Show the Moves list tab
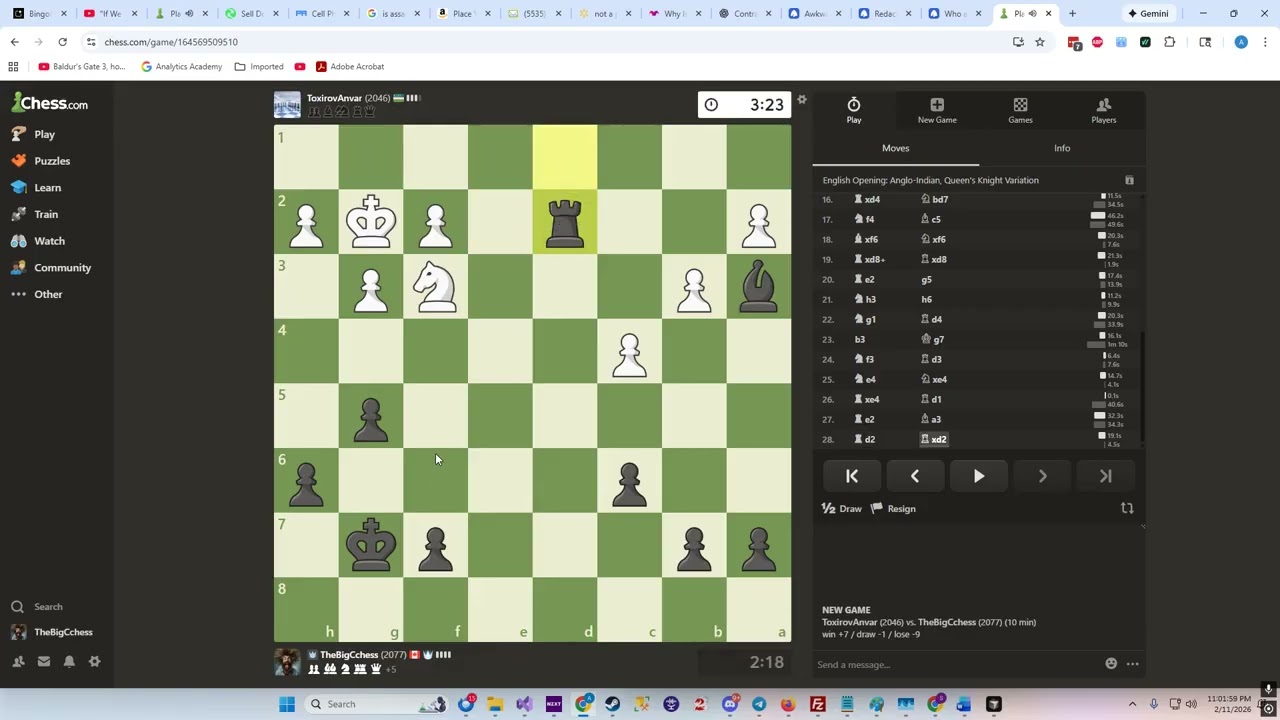The width and height of the screenshot is (1280, 720). [896, 148]
